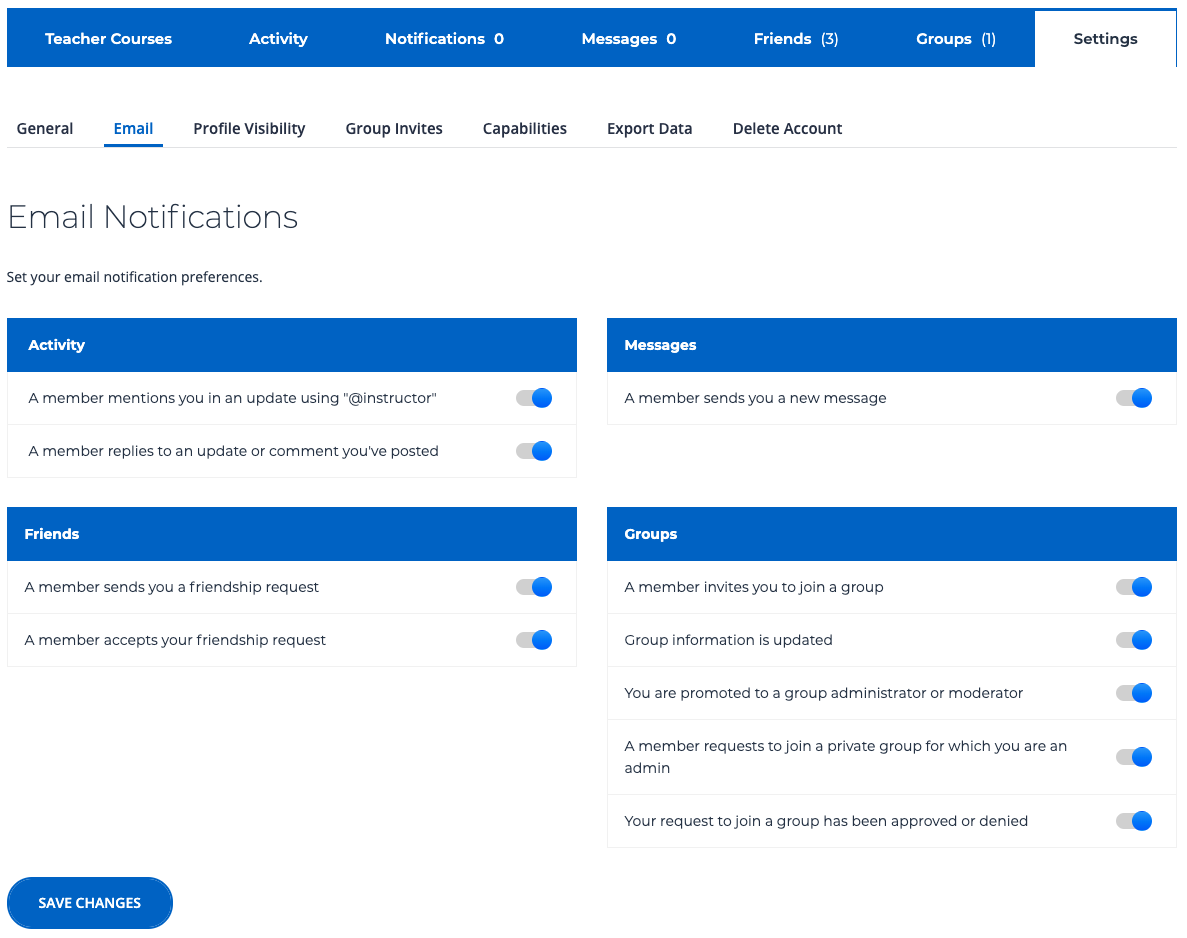This screenshot has width=1187, height=938.
Task: Open the Teacher Courses tab
Action: coord(108,39)
